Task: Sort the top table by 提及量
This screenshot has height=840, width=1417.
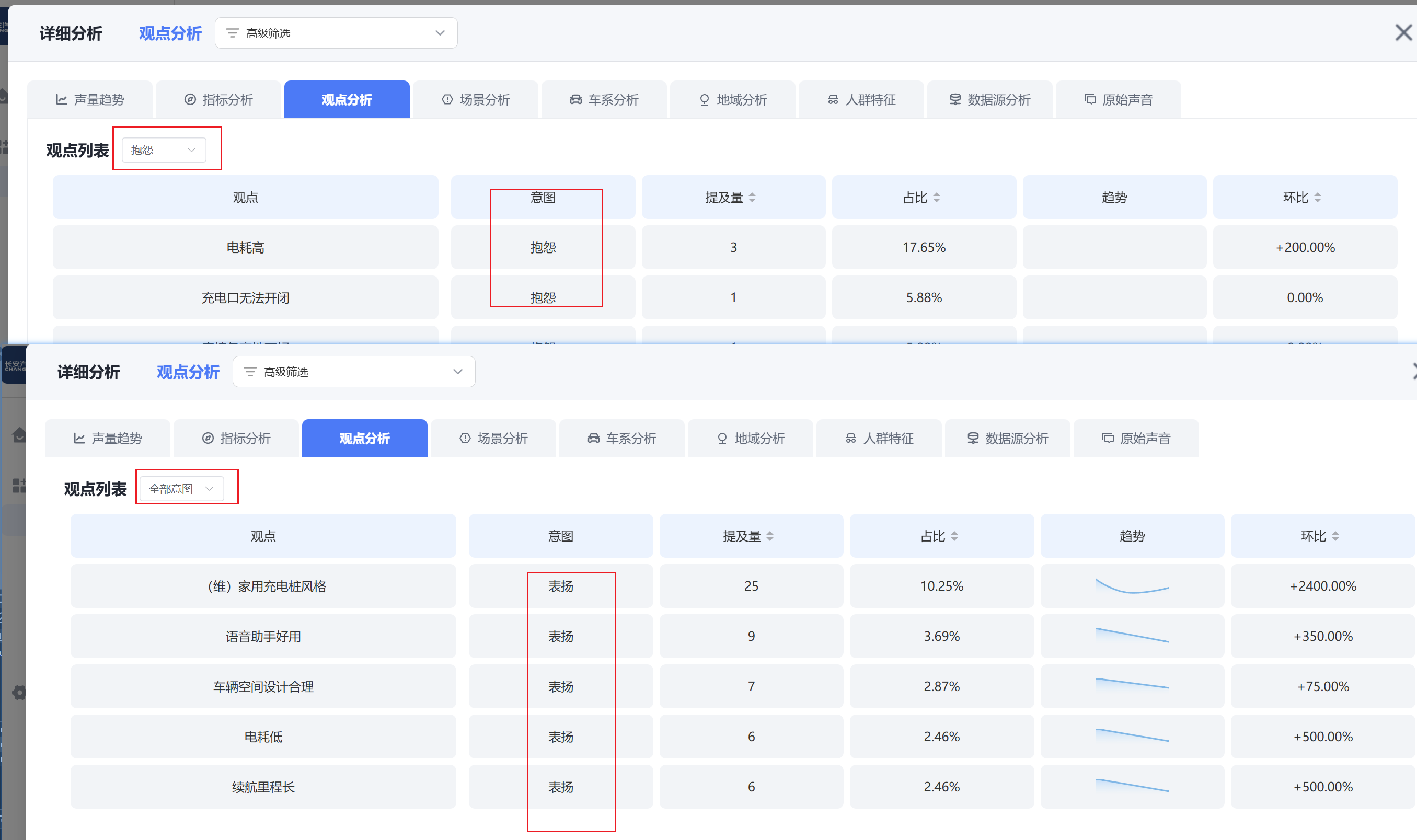Action: pyautogui.click(x=752, y=198)
